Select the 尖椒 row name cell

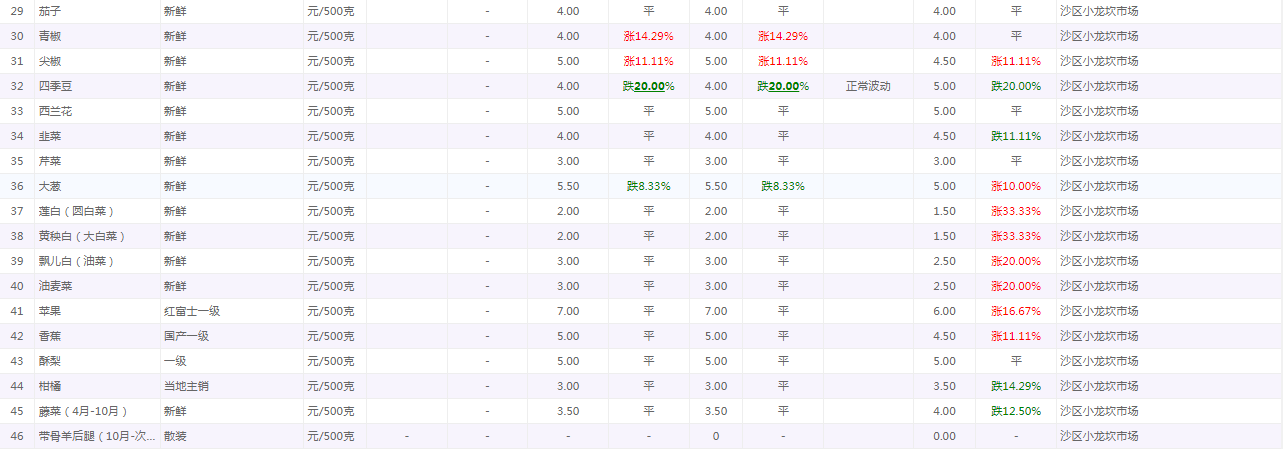(x=51, y=61)
